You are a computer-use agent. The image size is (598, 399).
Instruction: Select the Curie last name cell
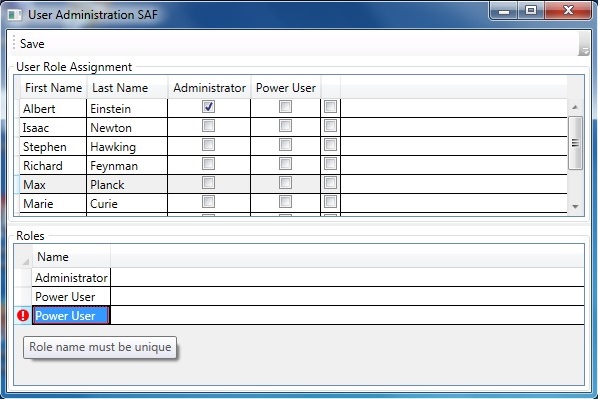coord(127,204)
